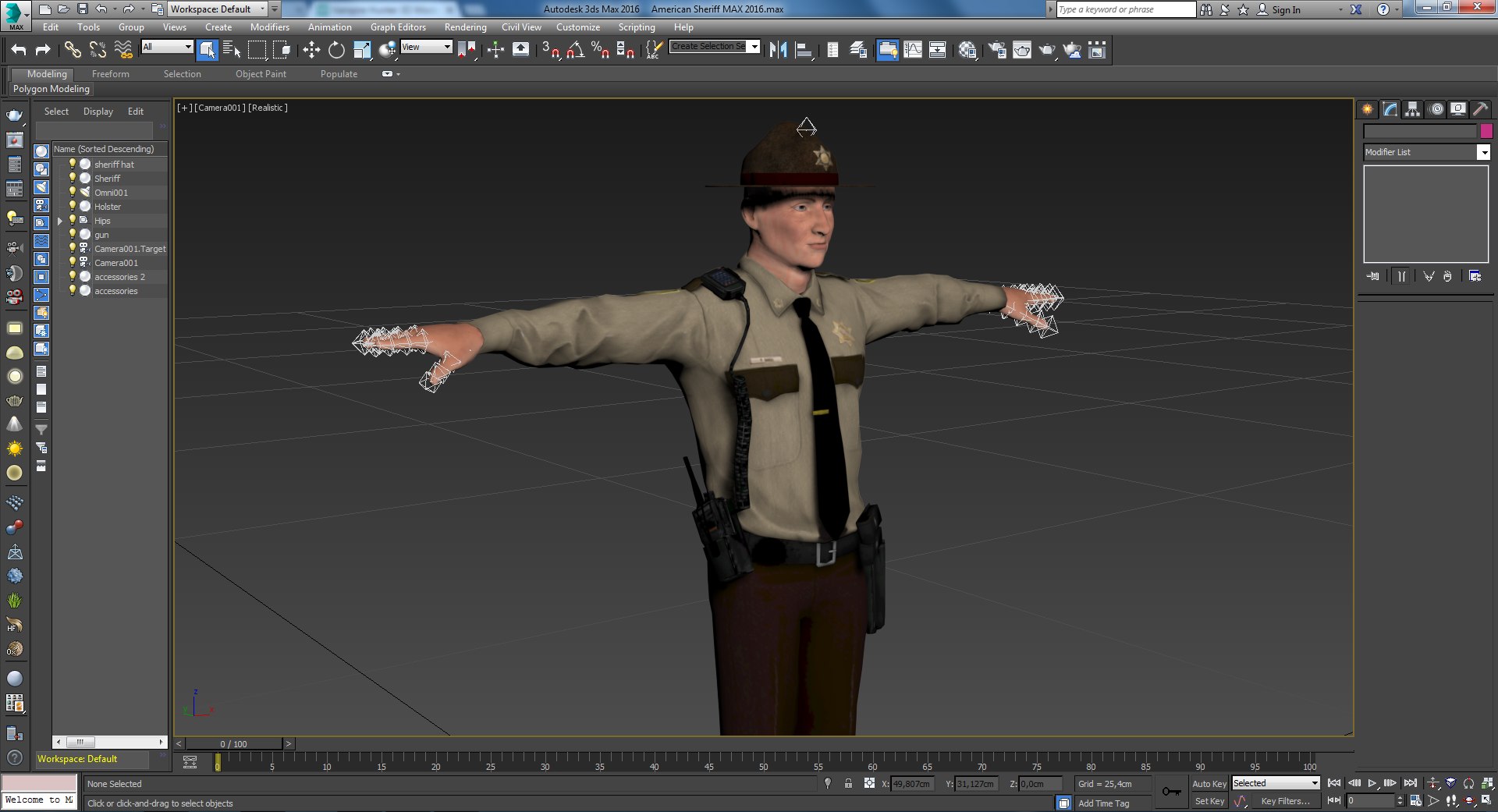
Task: Click the X coordinate input field
Action: [911, 784]
